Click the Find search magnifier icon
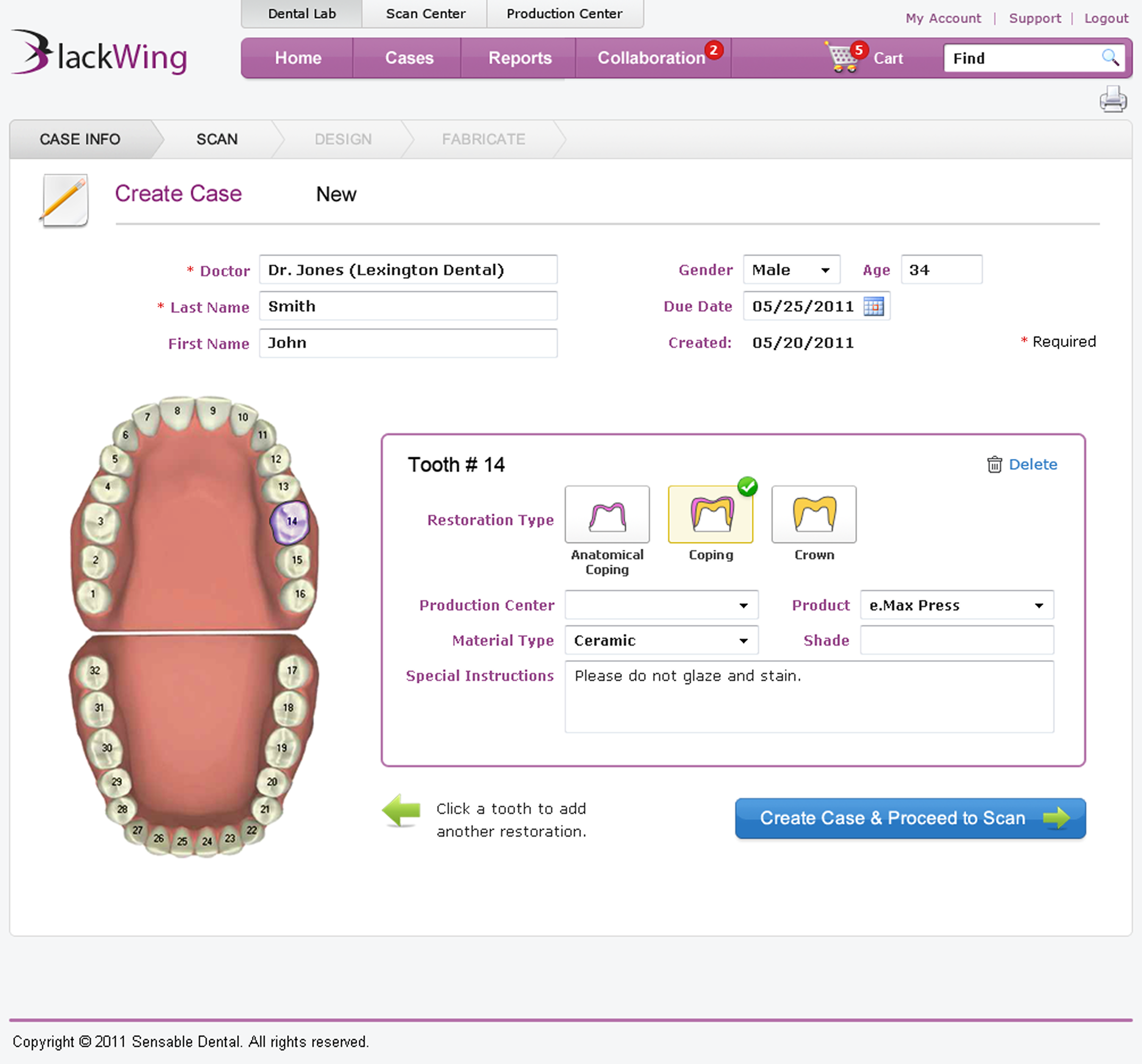1142x1064 pixels. pos(1109,58)
